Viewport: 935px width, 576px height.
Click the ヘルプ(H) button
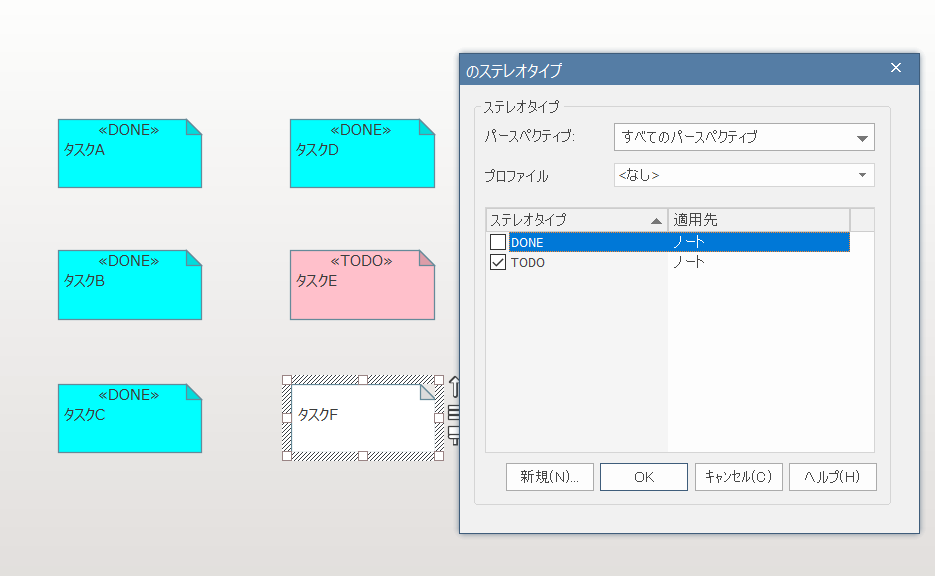click(833, 477)
